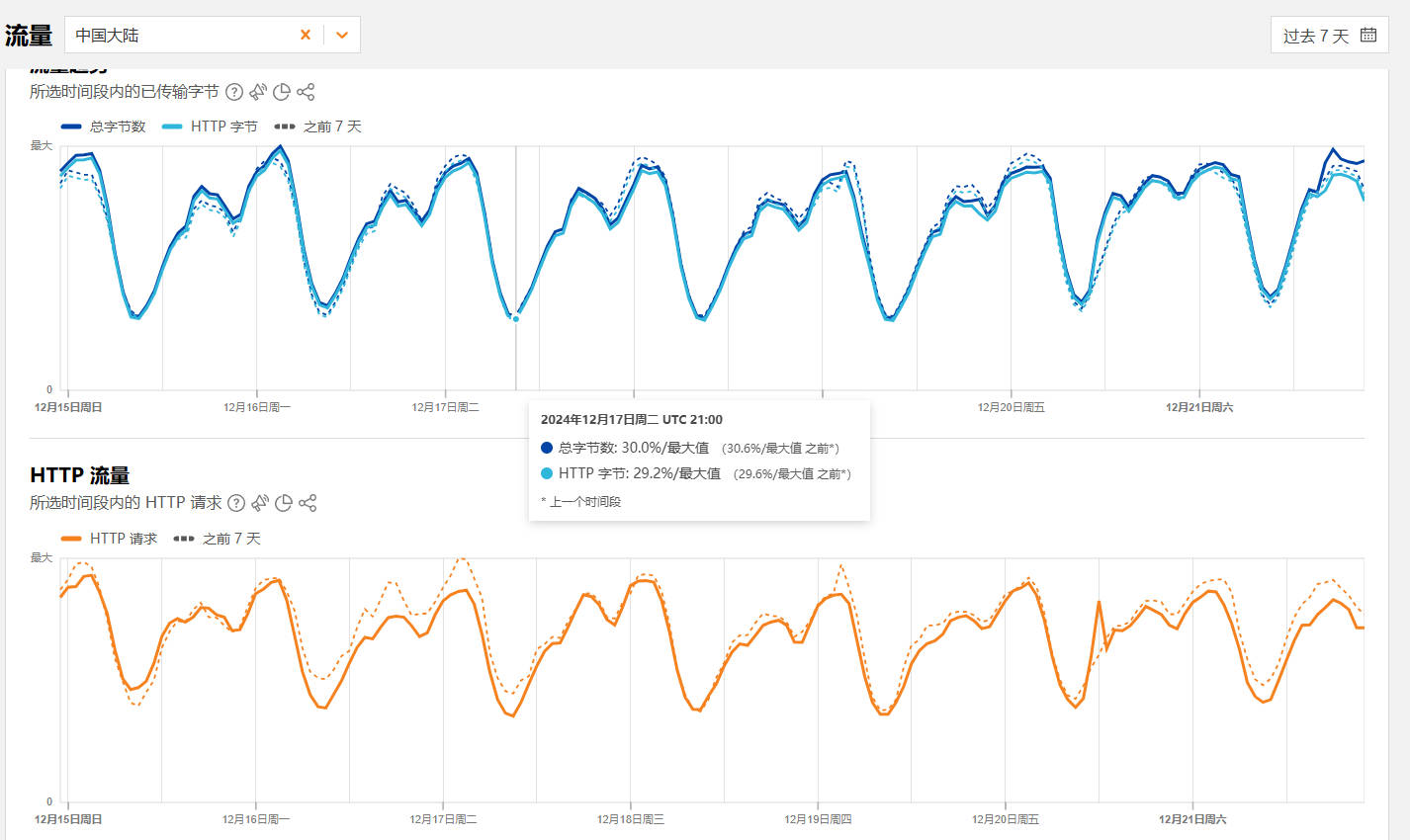Open help icon next to HTTP 请求 description

pyautogui.click(x=236, y=503)
